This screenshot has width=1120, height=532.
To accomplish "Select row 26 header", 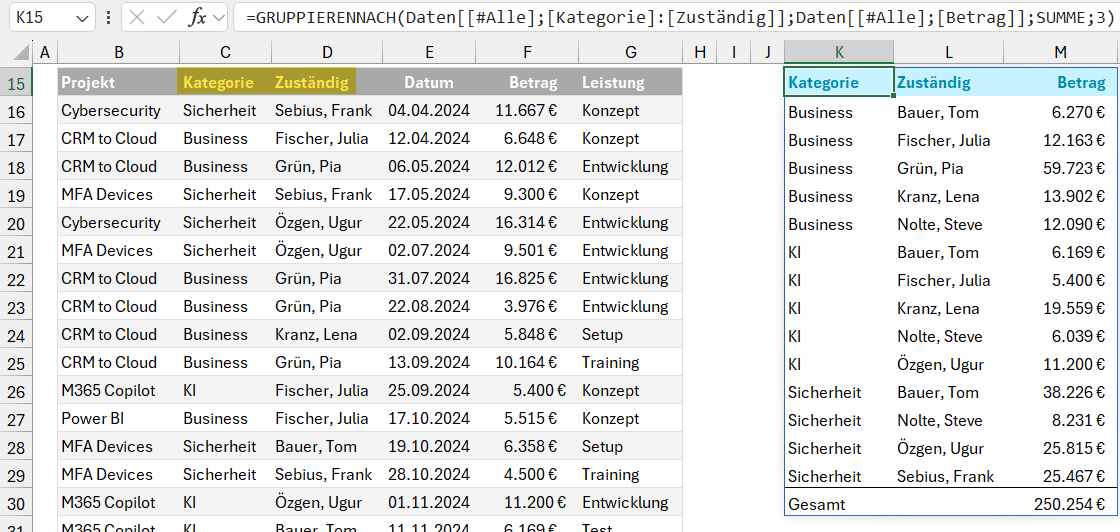I will (16, 391).
